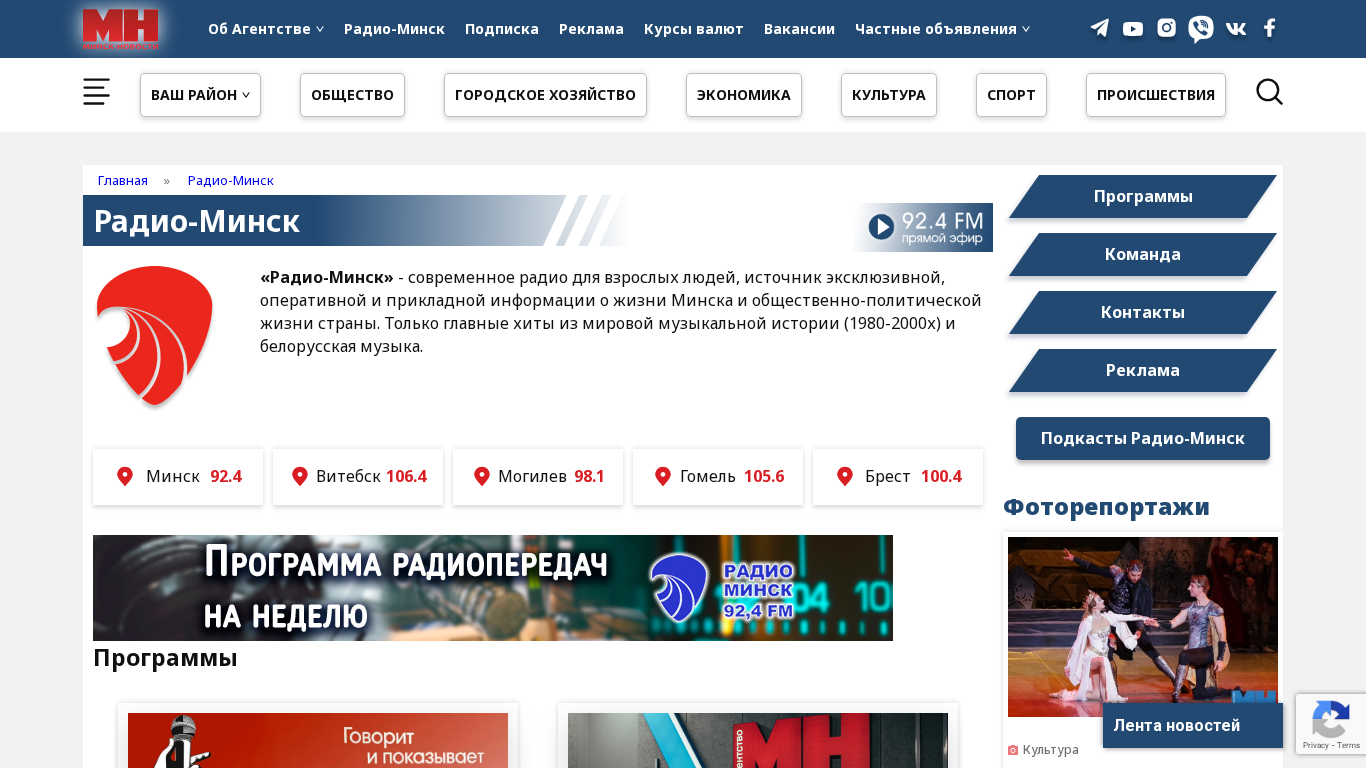
Task: Open Подкасты Радио-Минск
Action: [1143, 438]
